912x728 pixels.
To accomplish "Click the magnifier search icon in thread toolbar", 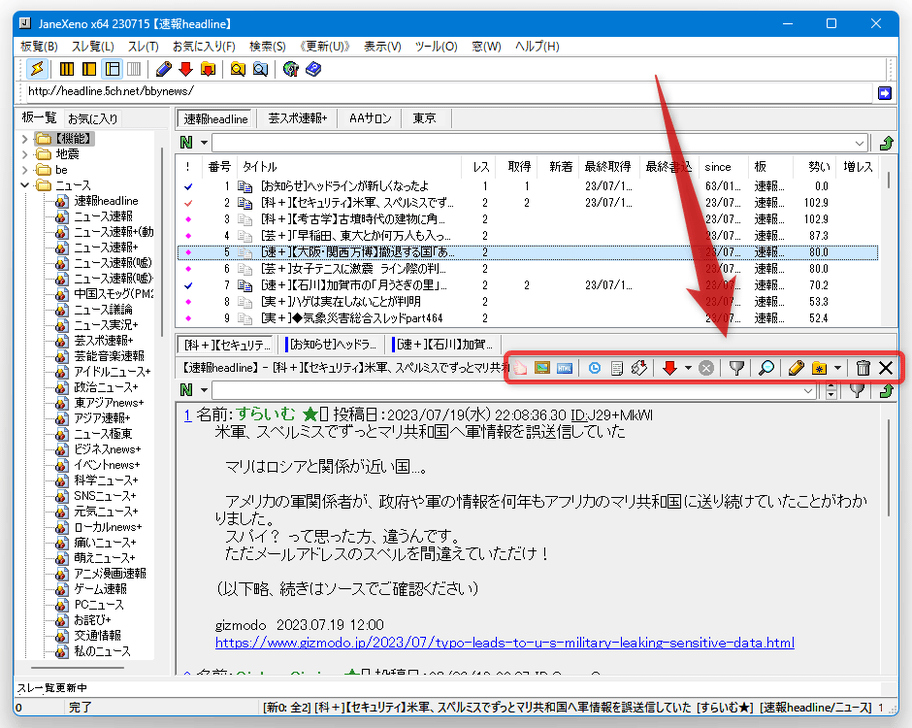I will pos(766,367).
